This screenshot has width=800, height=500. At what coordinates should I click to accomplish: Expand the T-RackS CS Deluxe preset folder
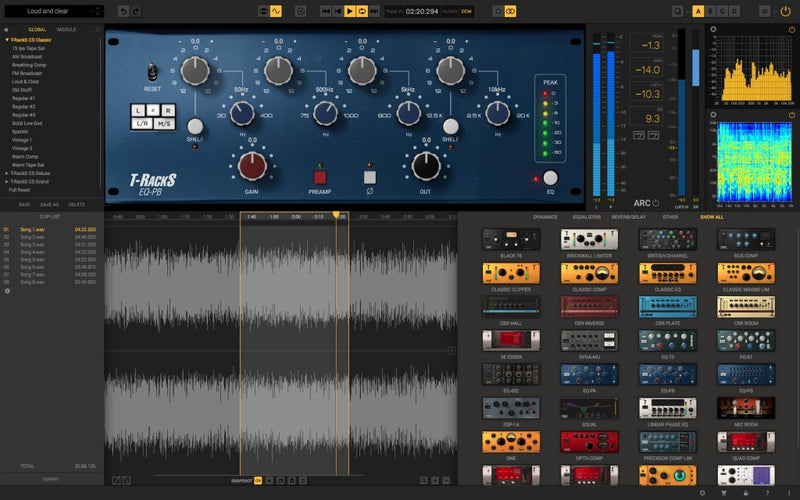pos(7,174)
